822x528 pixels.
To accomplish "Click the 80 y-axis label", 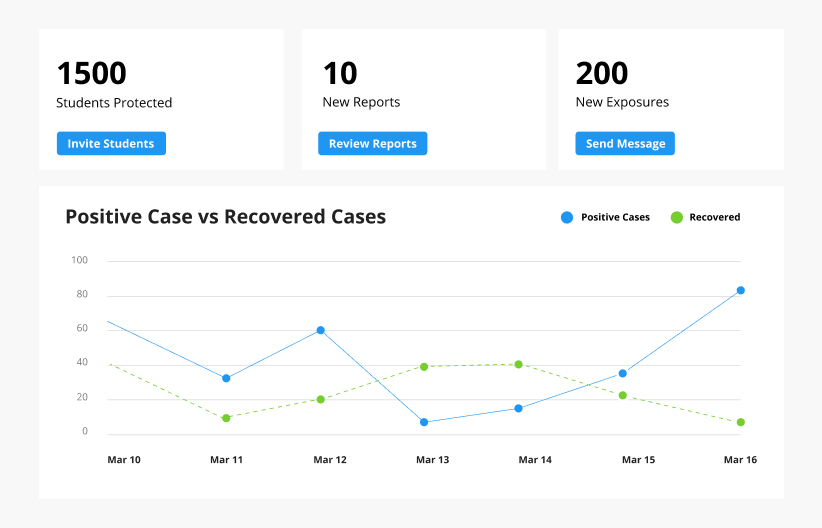I will (82, 294).
